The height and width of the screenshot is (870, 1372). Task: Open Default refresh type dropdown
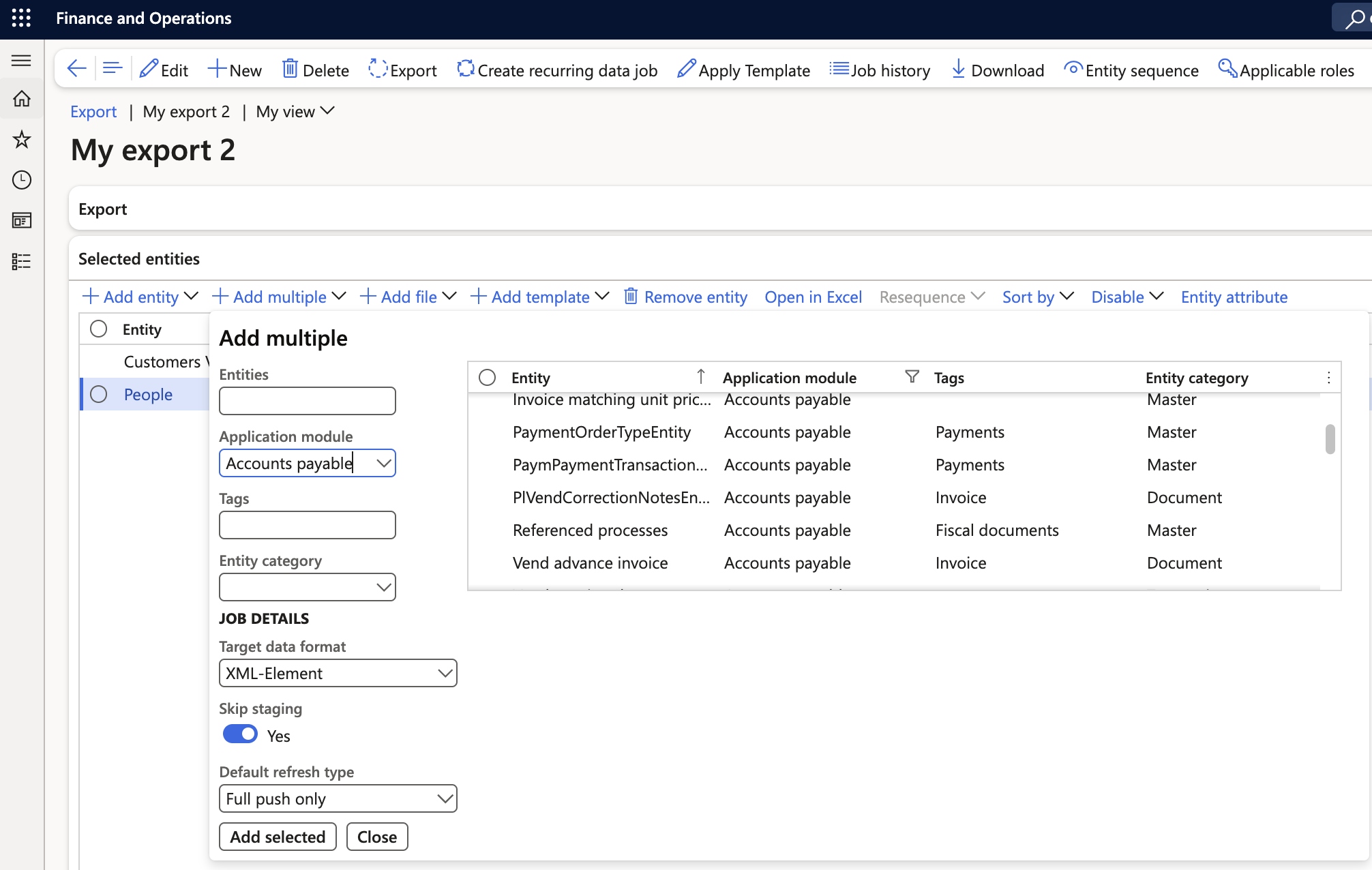[445, 799]
